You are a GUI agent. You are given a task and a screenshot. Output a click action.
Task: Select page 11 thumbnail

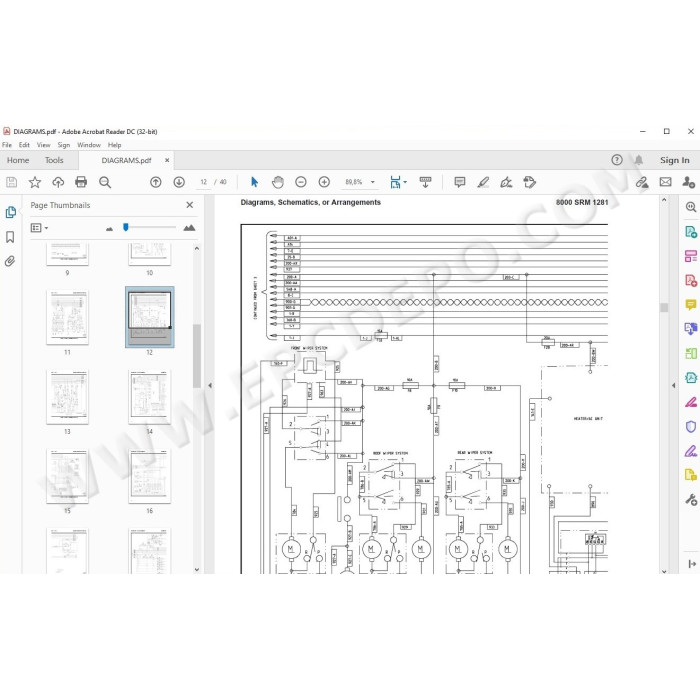[67, 317]
